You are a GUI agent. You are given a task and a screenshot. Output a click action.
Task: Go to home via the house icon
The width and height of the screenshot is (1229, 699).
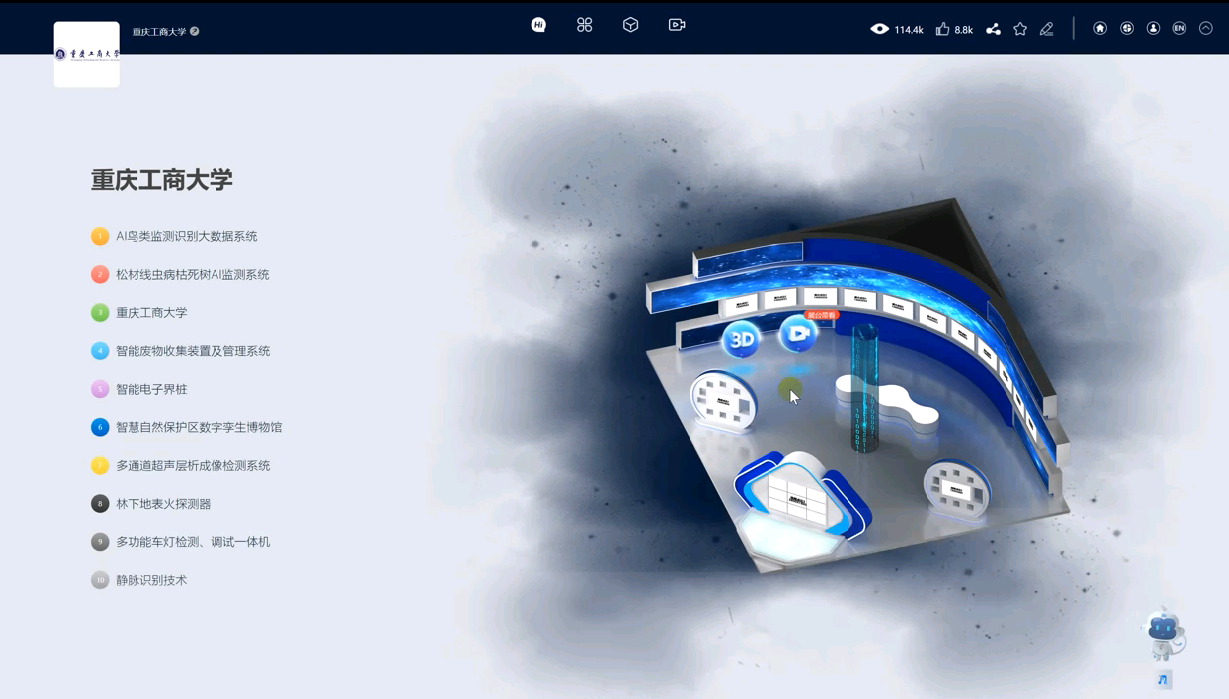(x=1100, y=29)
